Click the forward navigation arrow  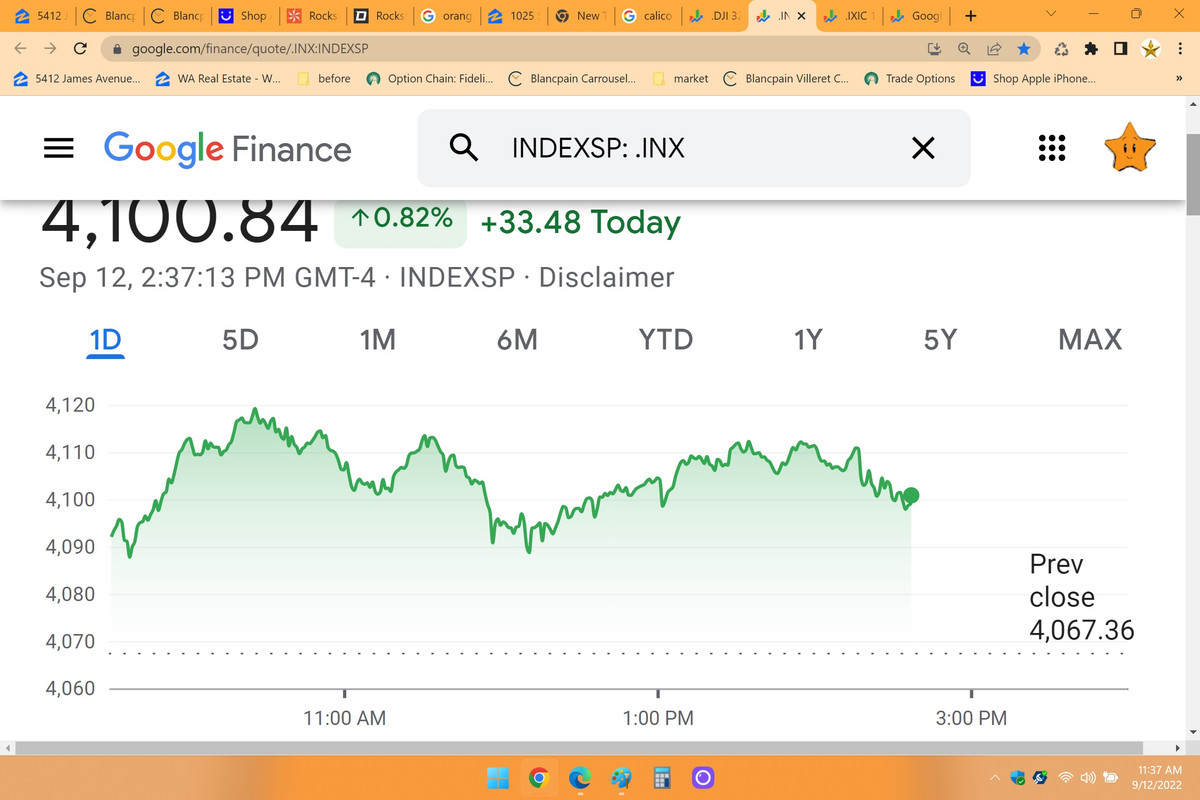[50, 47]
